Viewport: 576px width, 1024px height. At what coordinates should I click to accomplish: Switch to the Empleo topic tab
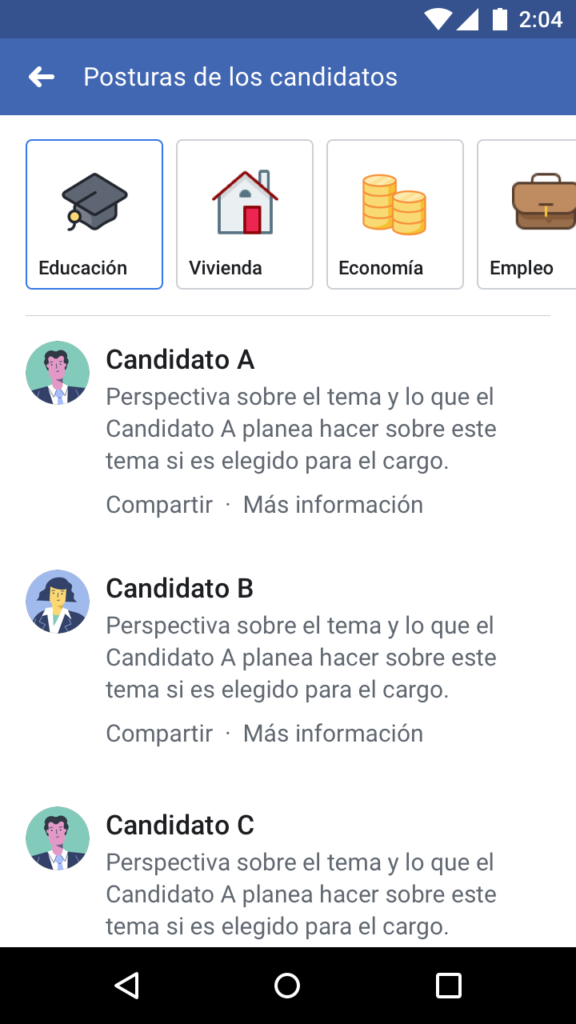point(526,214)
